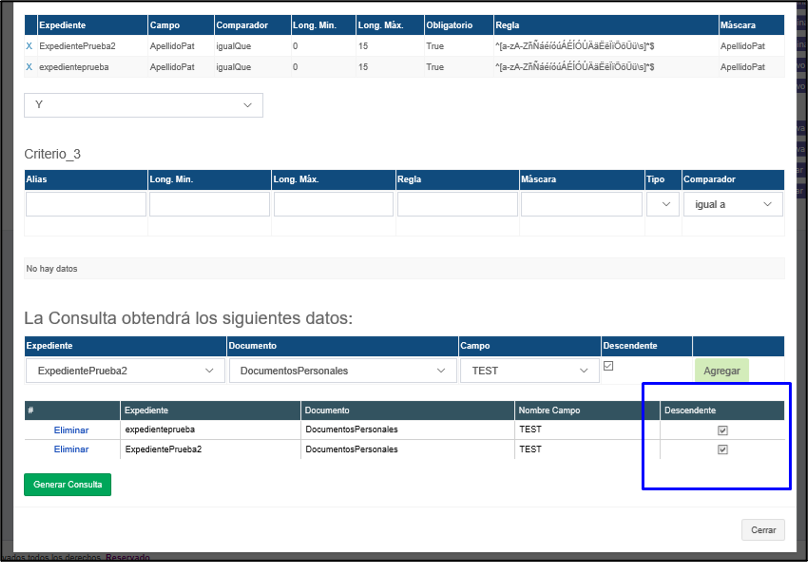Toggle the Descendente checkbox beside Agregar
The image size is (808, 562).
[x=608, y=366]
